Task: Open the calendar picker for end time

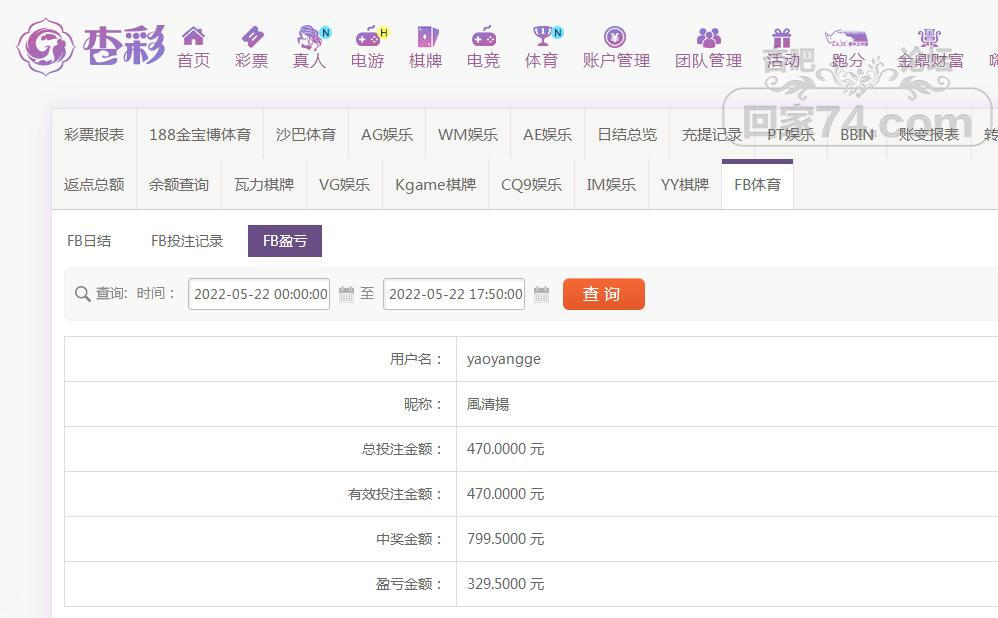Action: coord(541,293)
